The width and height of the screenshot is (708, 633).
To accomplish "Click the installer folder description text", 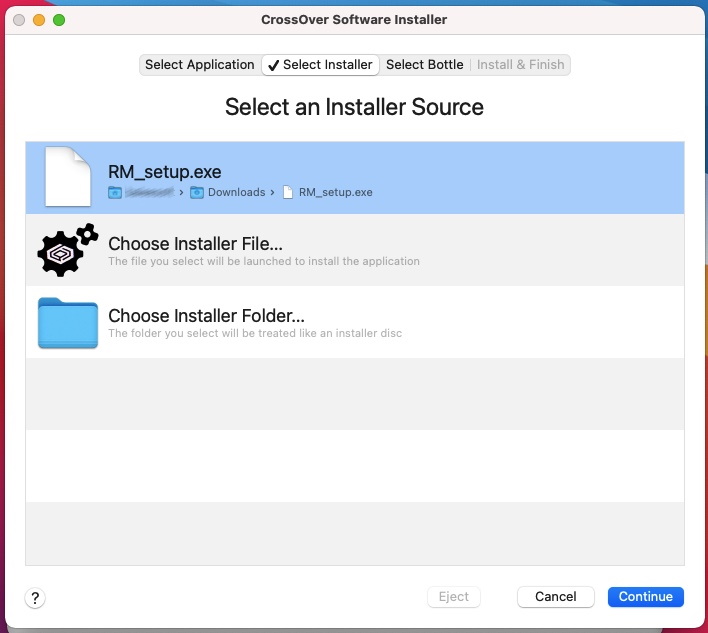I will point(255,333).
